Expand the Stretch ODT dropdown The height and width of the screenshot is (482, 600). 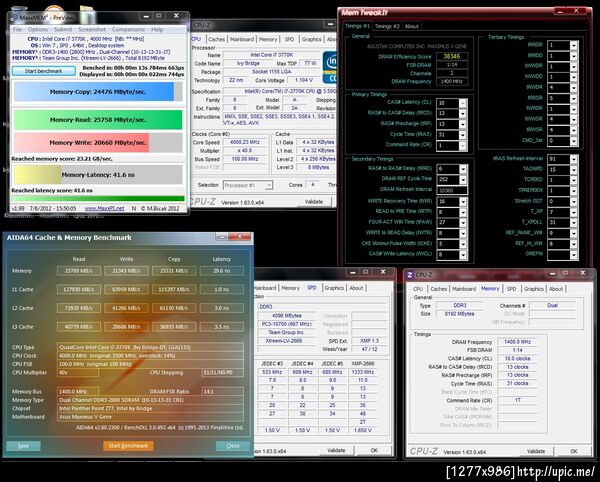click(x=573, y=202)
